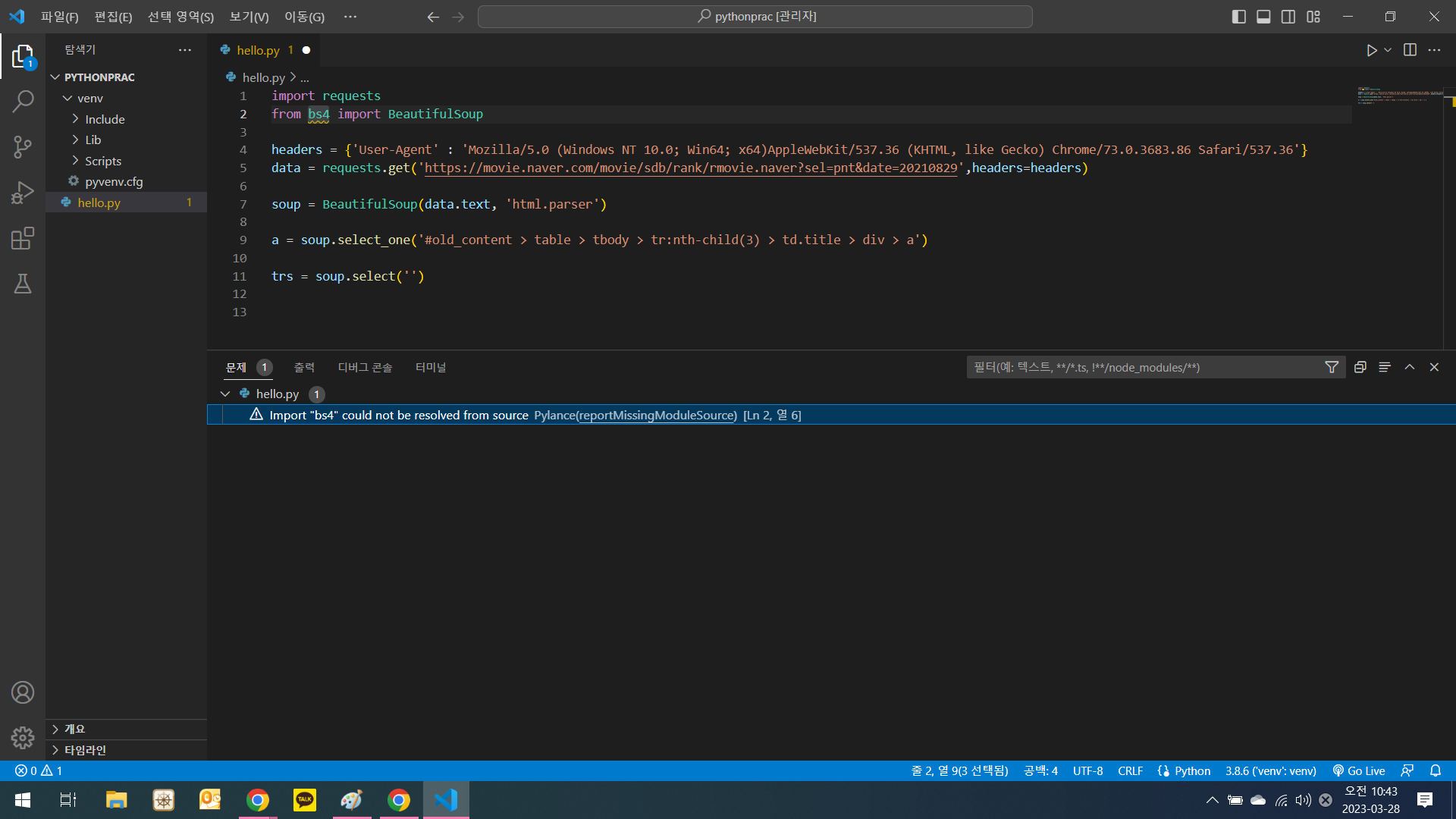This screenshot has width=1456, height=819.
Task: Open the 보기(V) menu
Action: pos(249,17)
